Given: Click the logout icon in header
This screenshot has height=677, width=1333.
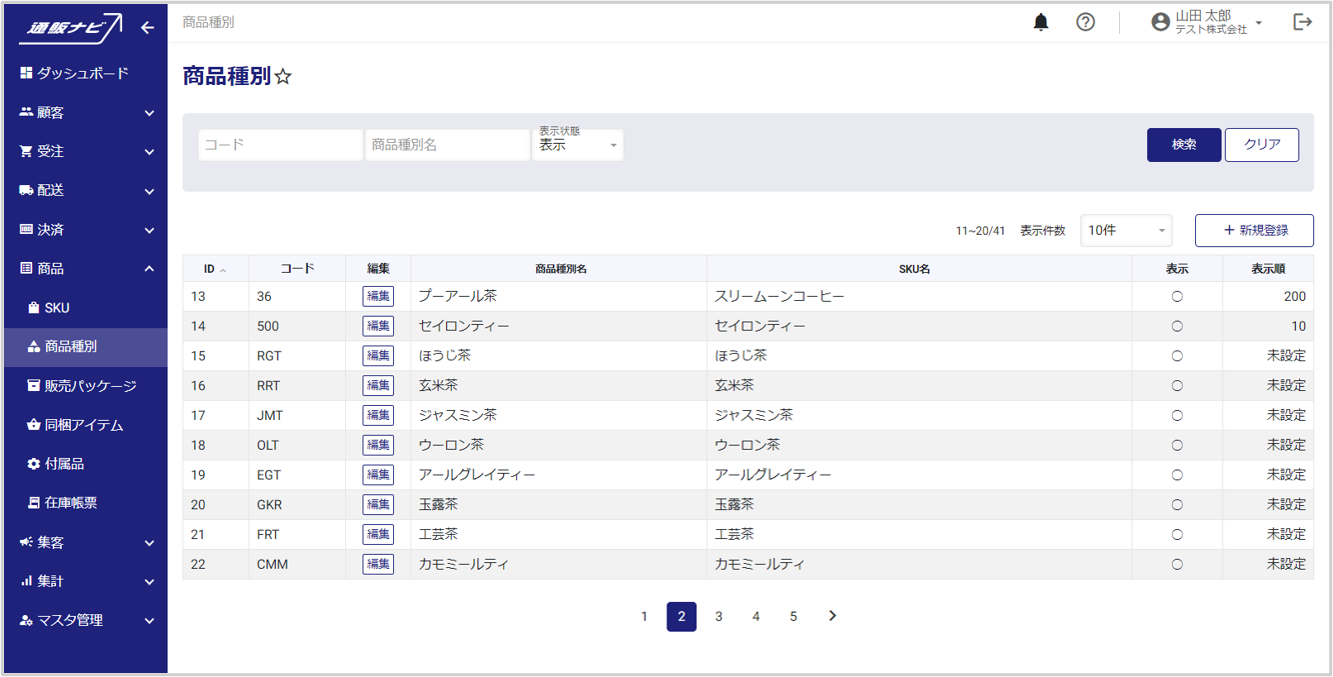Looking at the screenshot, I should [x=1302, y=22].
